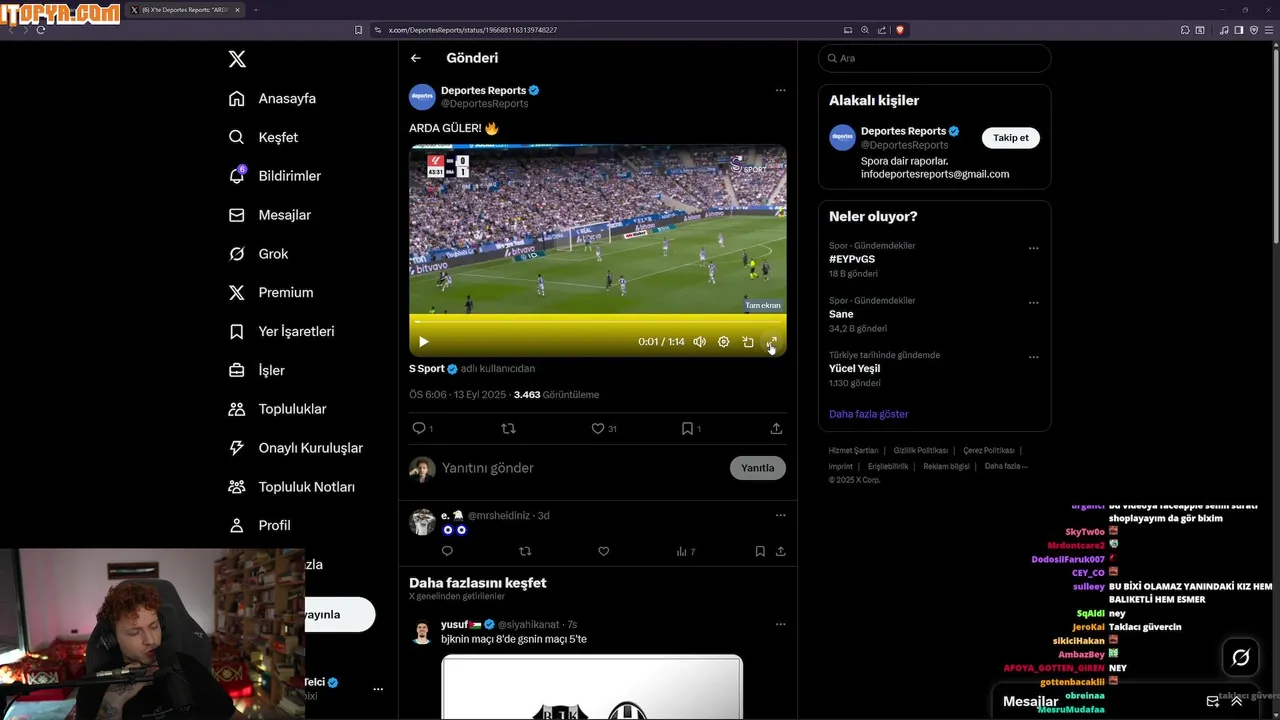1280x720 pixels.
Task: Open Grok from the sidebar
Action: tap(258, 254)
